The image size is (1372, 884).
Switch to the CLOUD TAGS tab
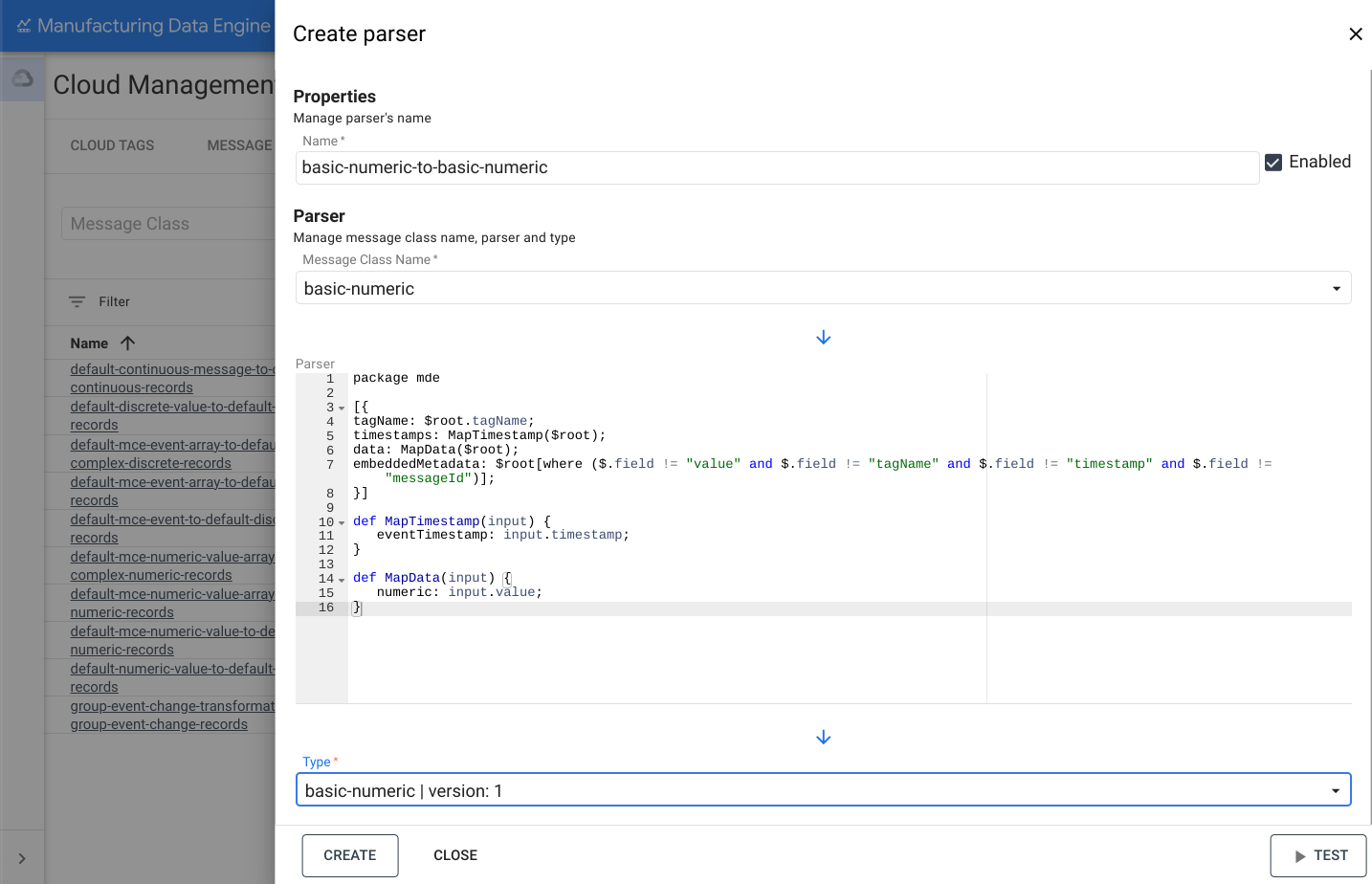click(x=112, y=145)
